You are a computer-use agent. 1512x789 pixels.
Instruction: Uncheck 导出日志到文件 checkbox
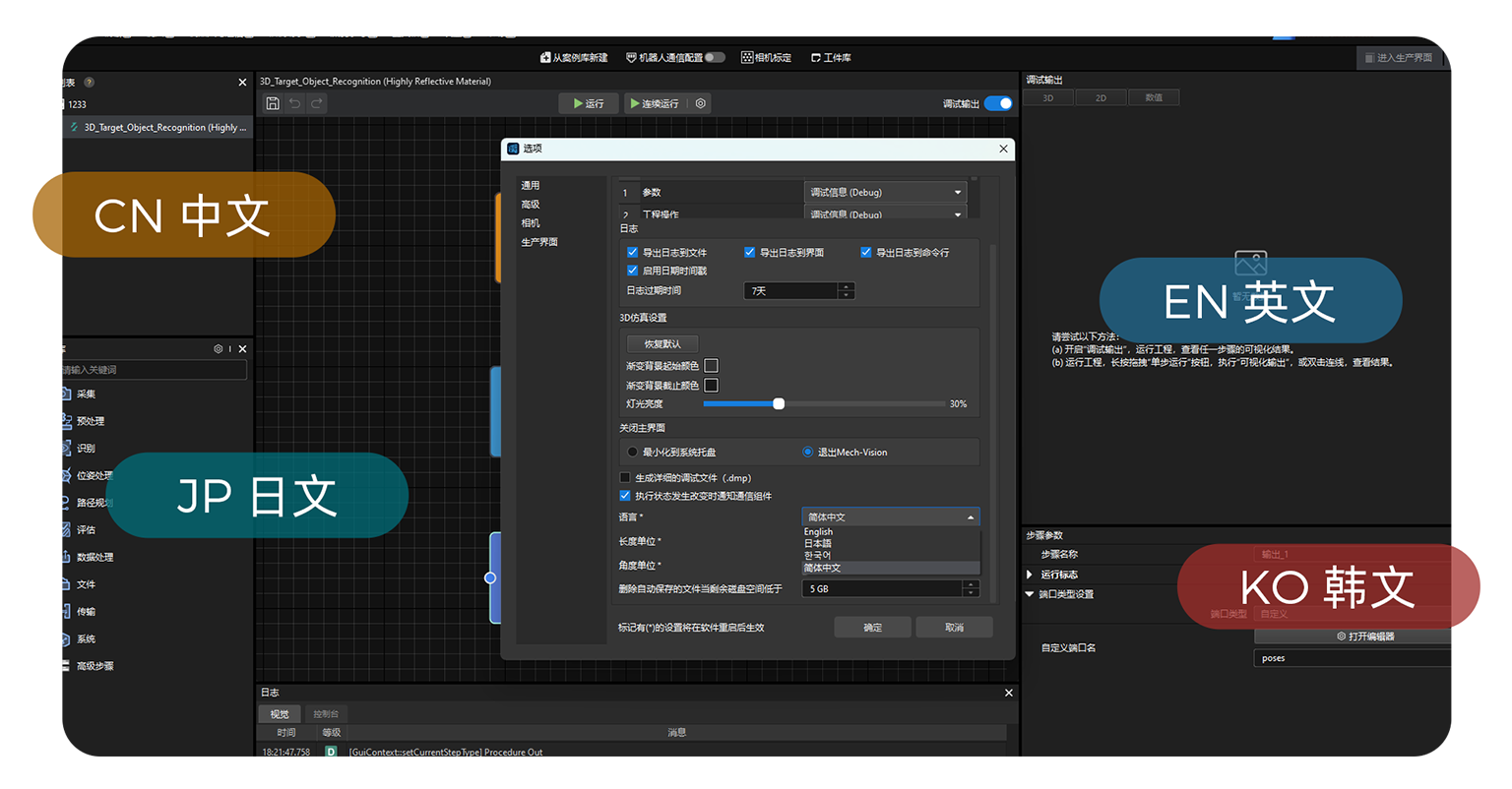tap(633, 253)
